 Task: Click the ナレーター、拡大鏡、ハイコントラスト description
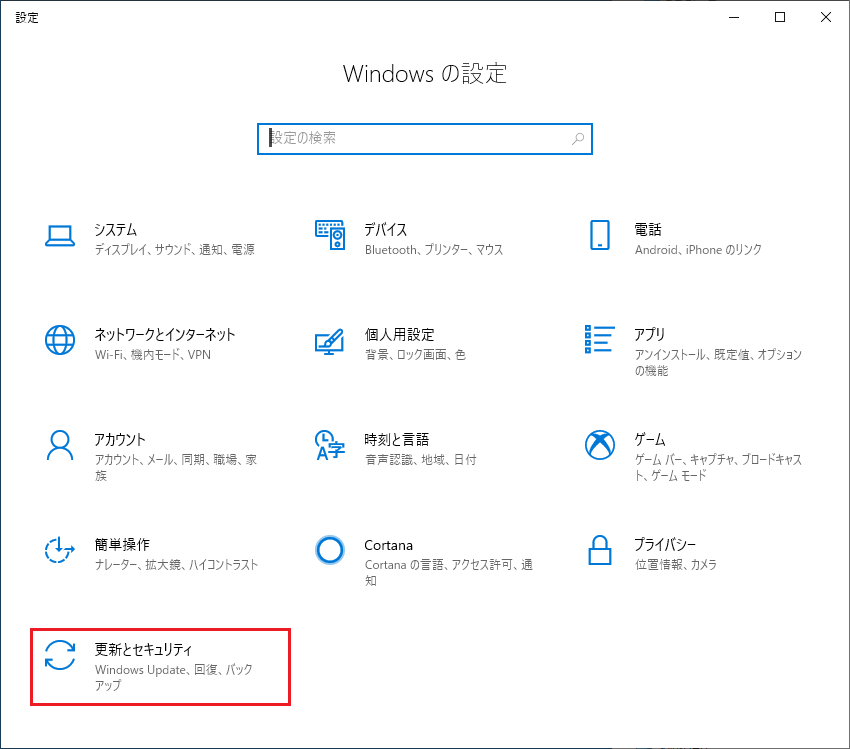[176, 565]
